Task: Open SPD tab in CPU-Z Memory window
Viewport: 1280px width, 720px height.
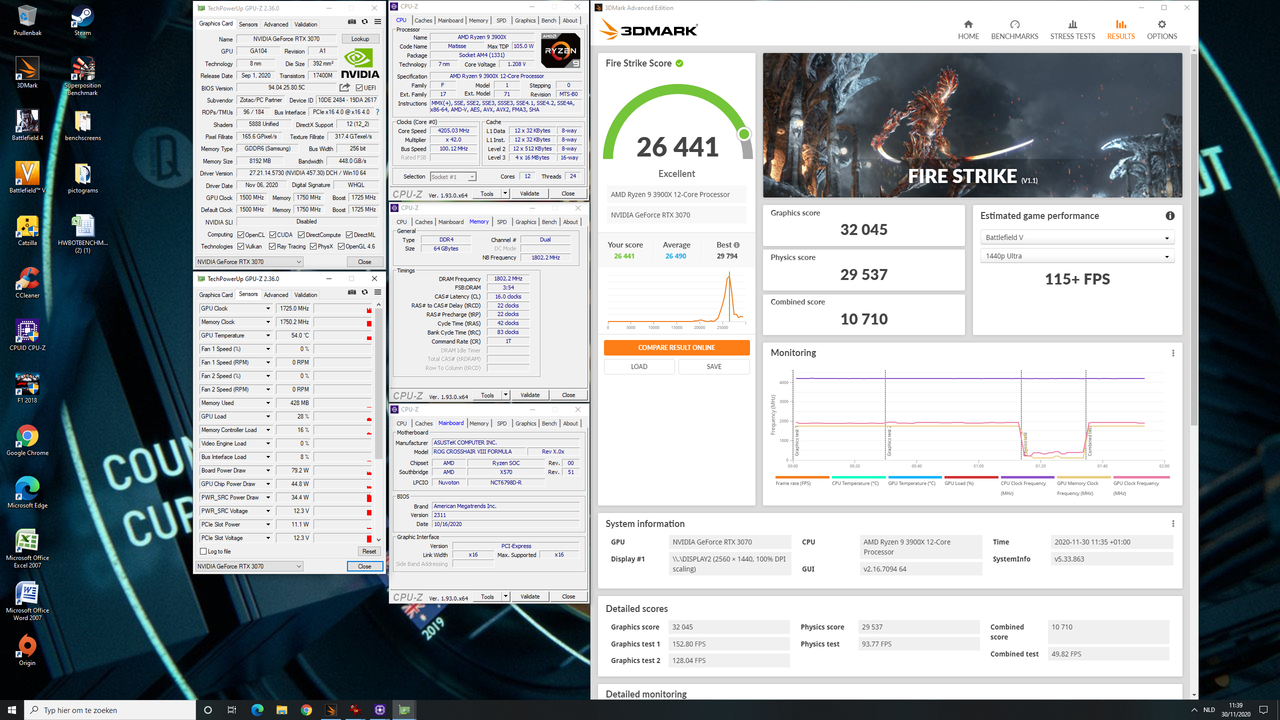Action: tap(502, 222)
